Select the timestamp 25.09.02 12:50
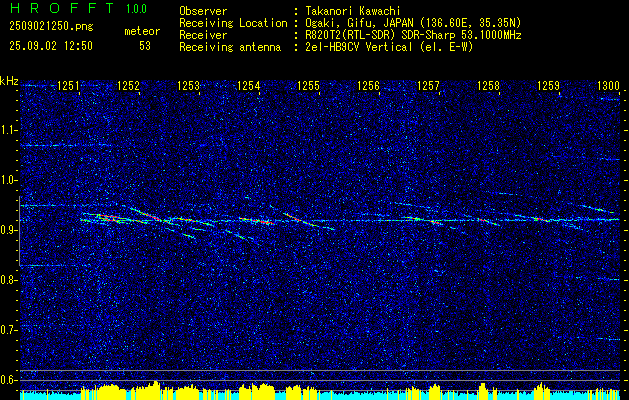This screenshot has width=629, height=400. click(x=51, y=46)
